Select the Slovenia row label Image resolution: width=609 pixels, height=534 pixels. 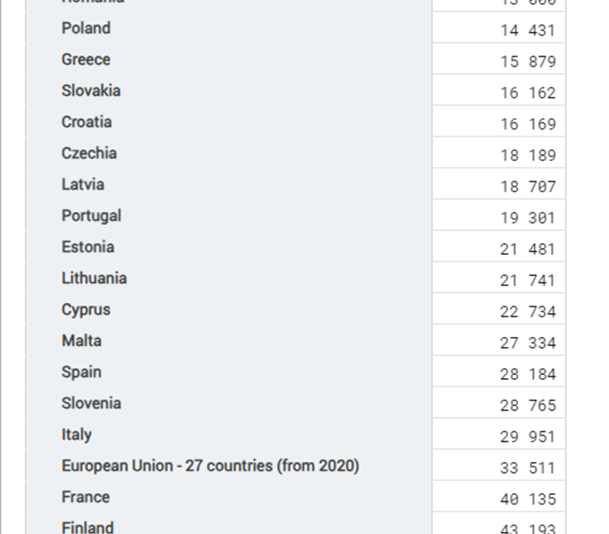(91, 403)
